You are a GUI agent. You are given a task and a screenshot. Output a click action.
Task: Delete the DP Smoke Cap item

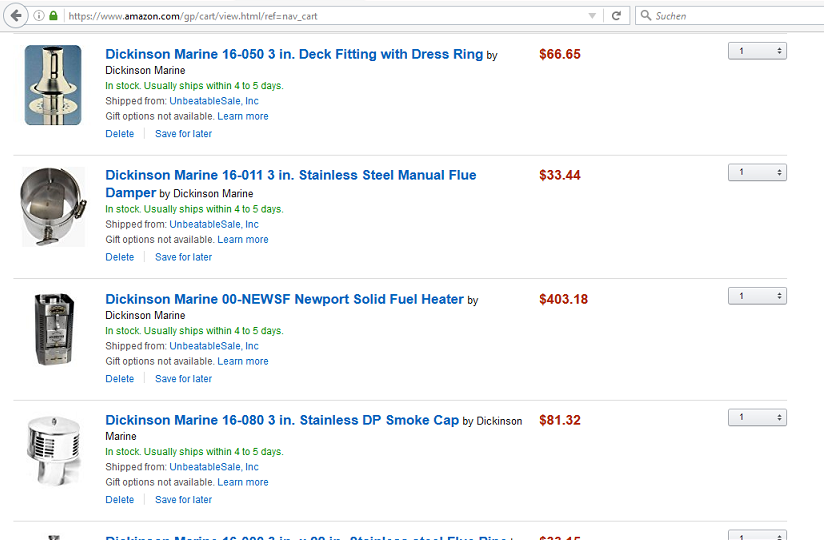pyautogui.click(x=120, y=500)
